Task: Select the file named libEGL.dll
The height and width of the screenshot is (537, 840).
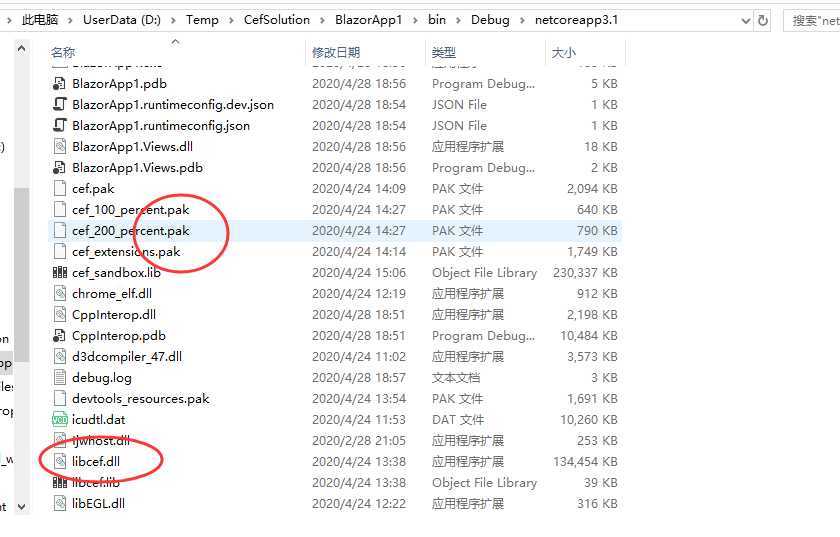Action: click(x=99, y=504)
